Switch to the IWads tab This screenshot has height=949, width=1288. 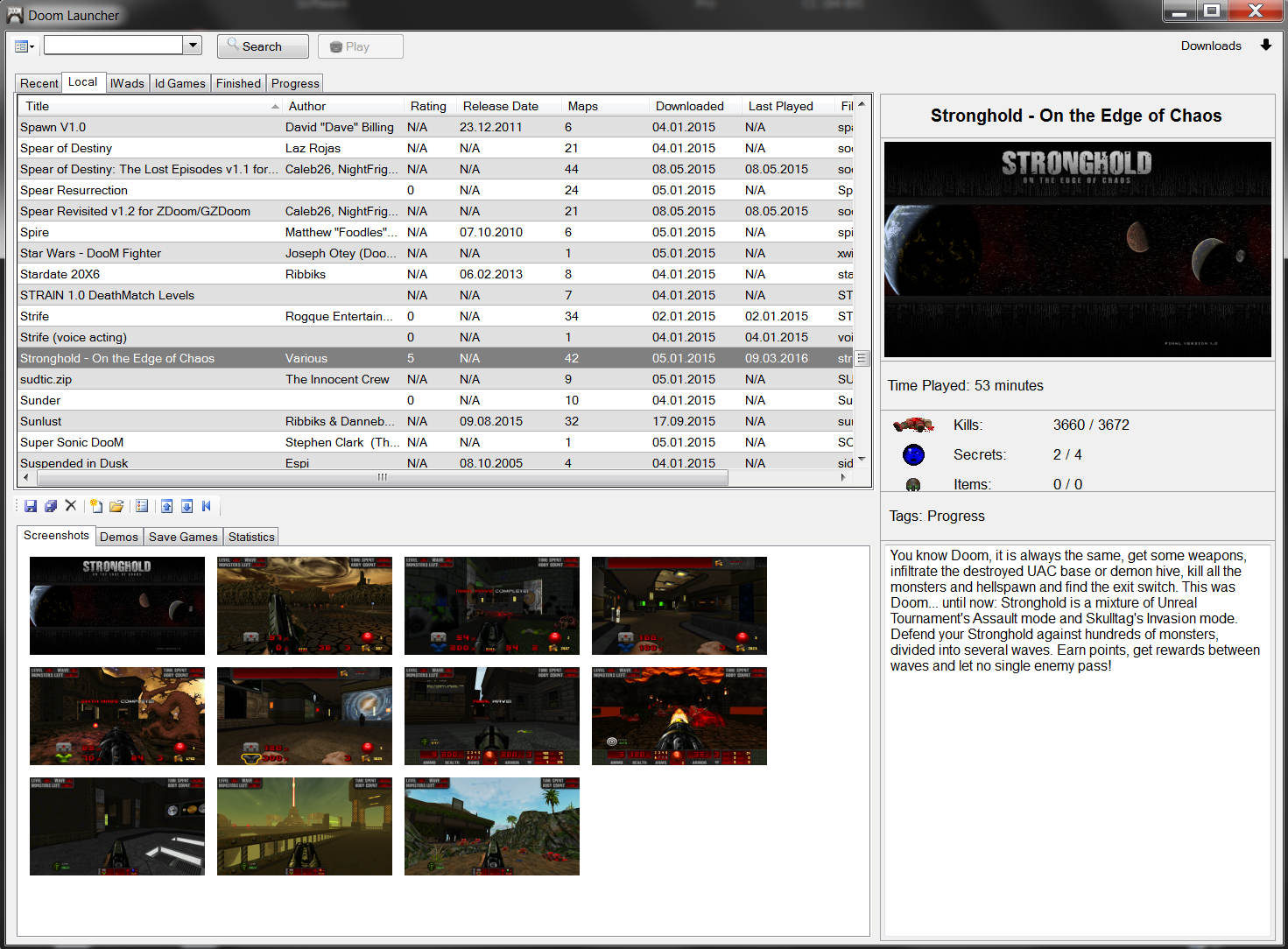point(127,83)
